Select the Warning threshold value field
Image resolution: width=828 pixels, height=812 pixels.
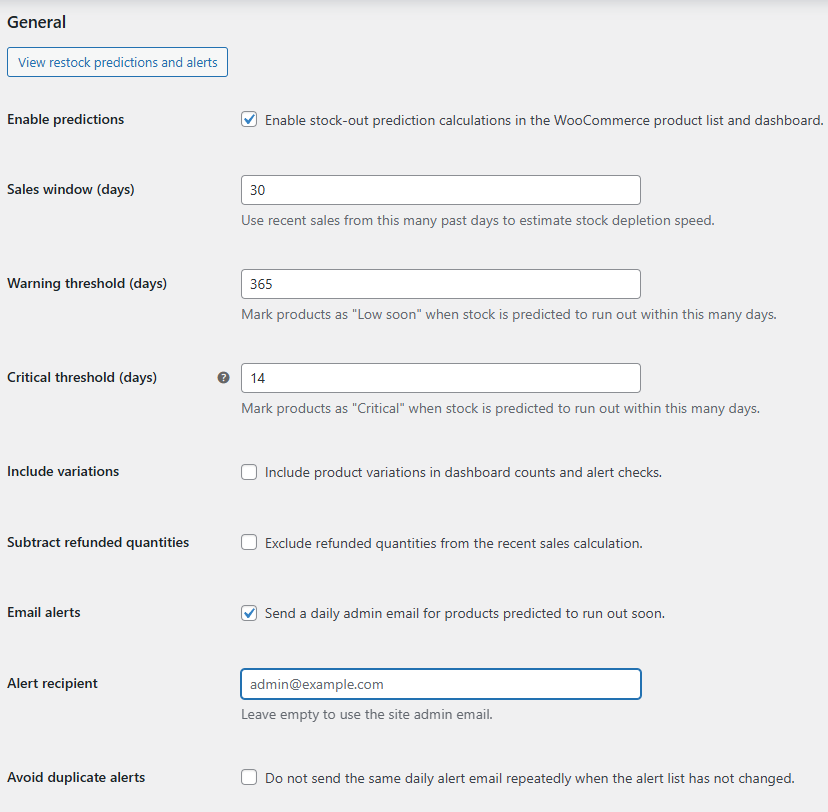coord(440,284)
